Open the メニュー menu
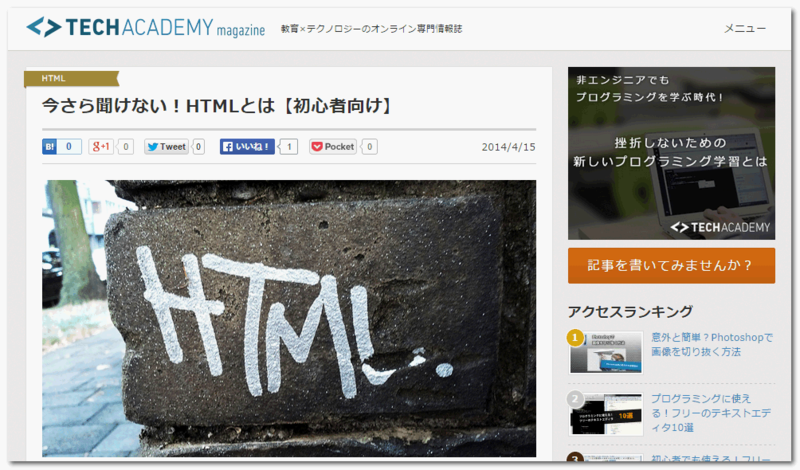 click(x=745, y=29)
